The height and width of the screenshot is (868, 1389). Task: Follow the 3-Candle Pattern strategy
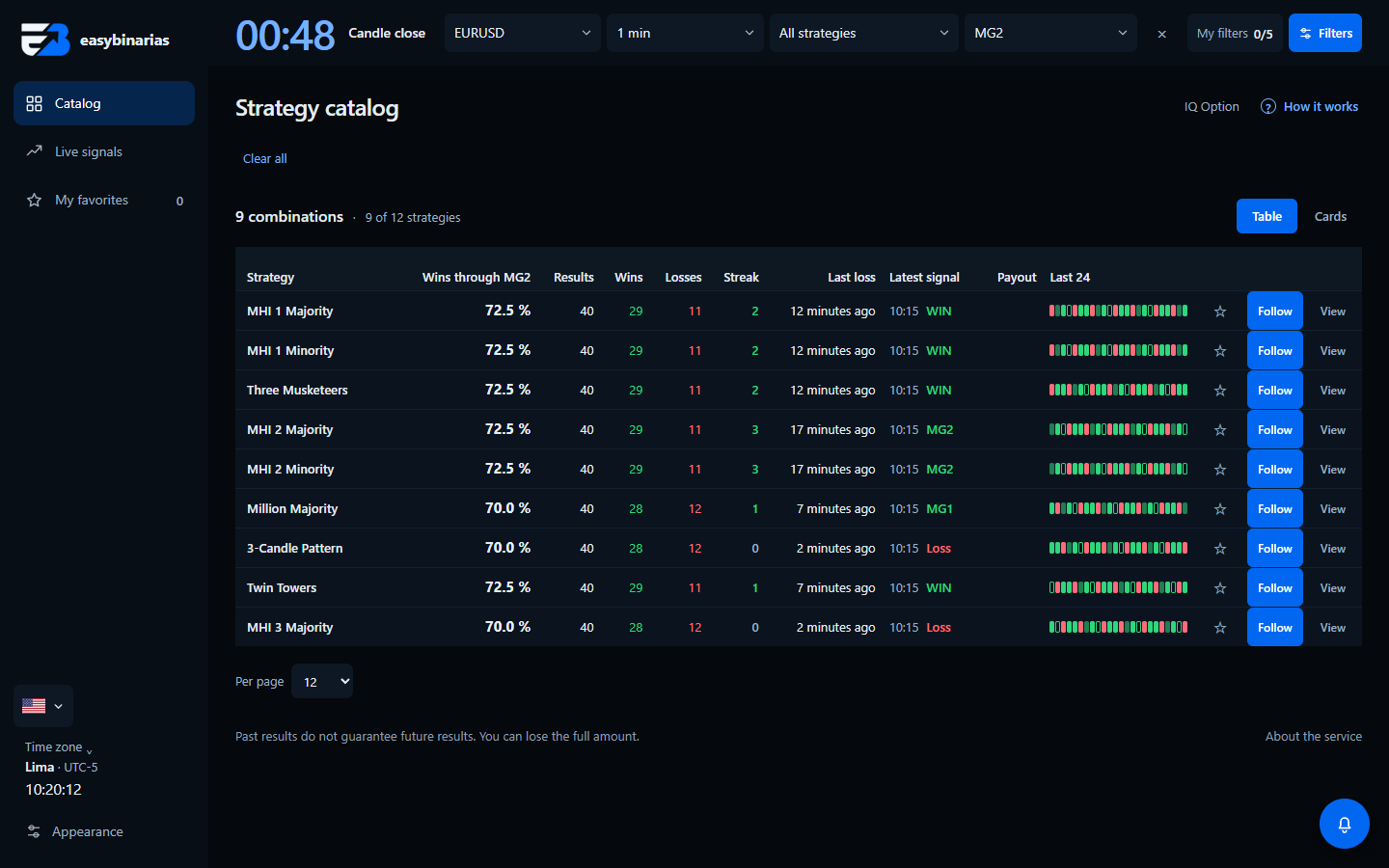click(x=1275, y=548)
